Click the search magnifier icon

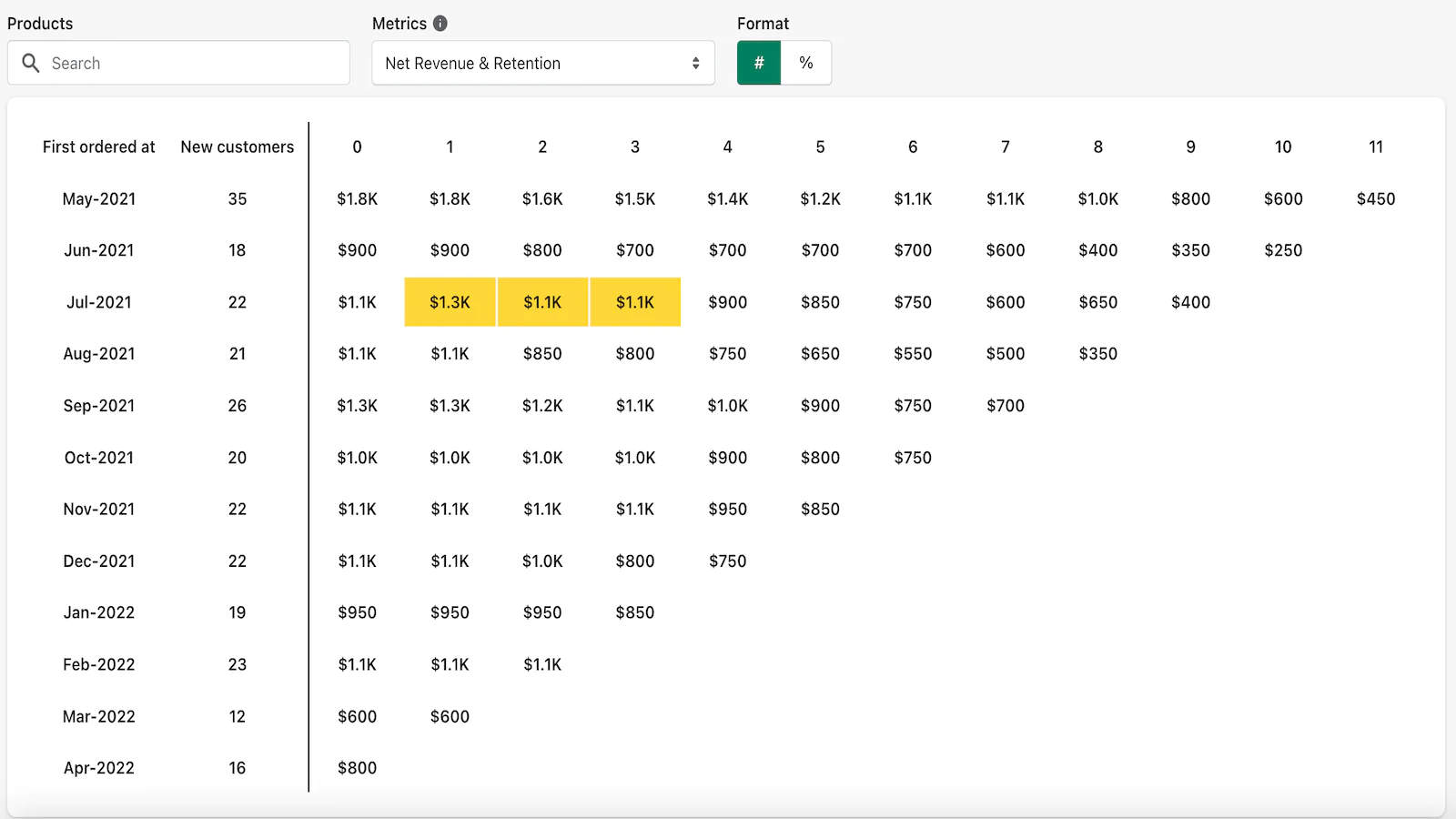(x=31, y=63)
